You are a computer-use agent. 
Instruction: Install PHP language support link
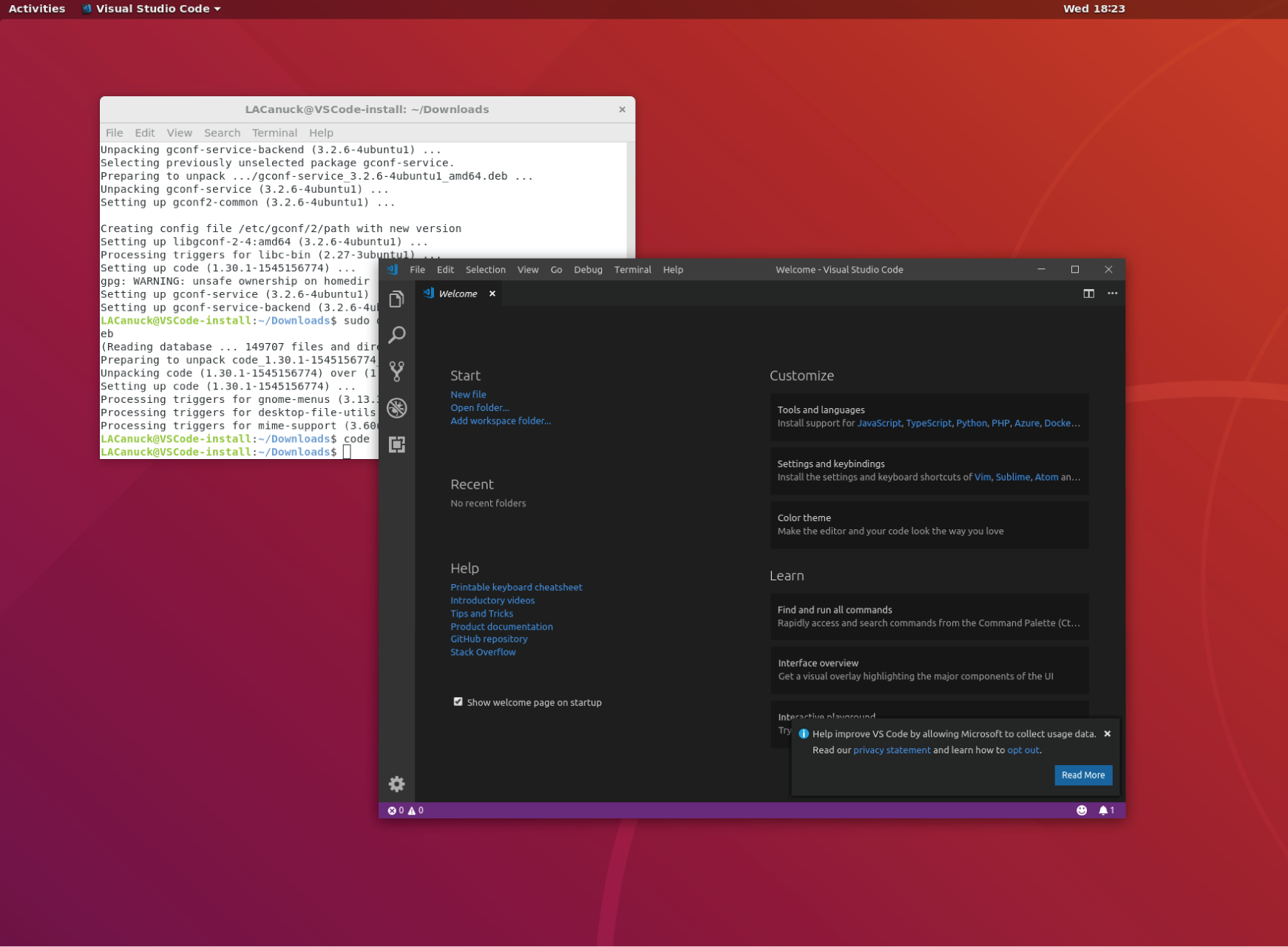(x=1000, y=423)
